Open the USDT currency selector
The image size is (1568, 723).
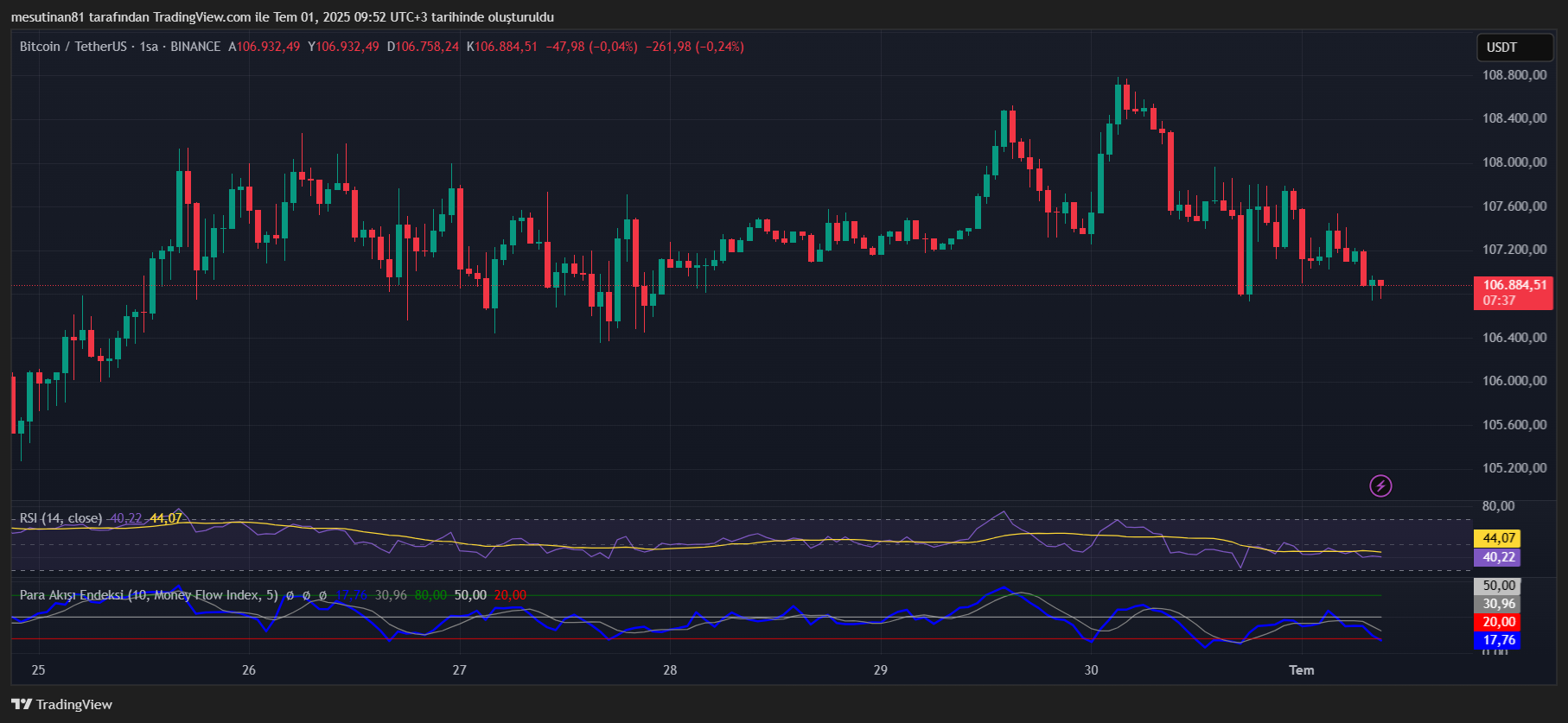tap(1514, 48)
